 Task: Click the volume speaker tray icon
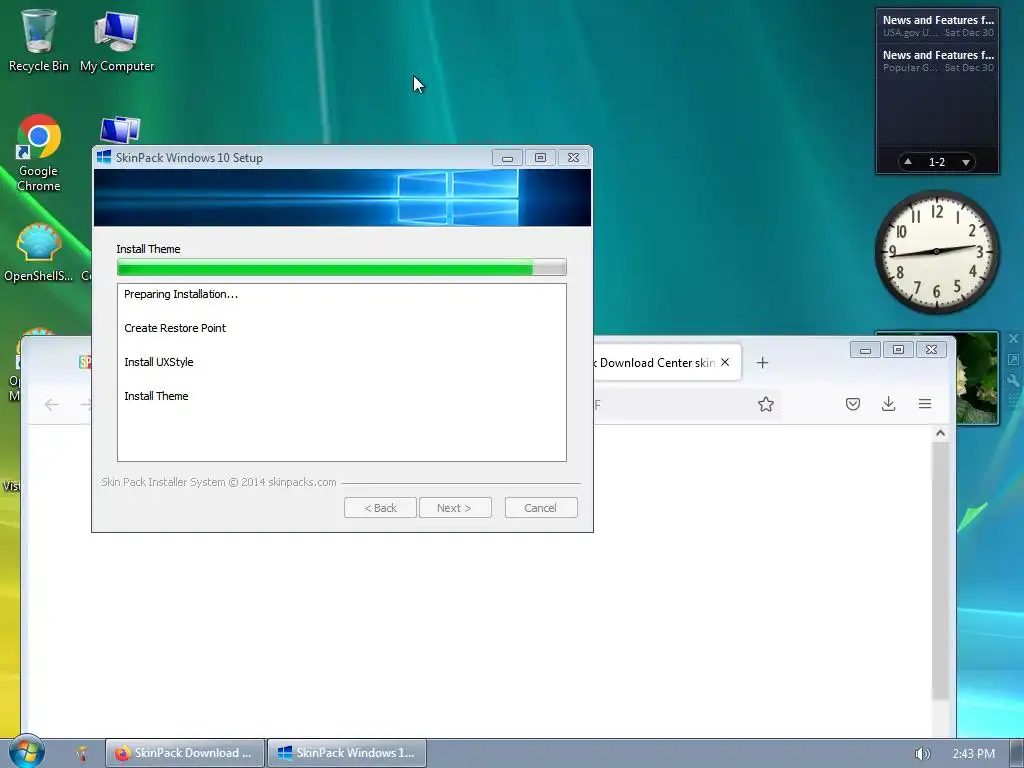[922, 754]
